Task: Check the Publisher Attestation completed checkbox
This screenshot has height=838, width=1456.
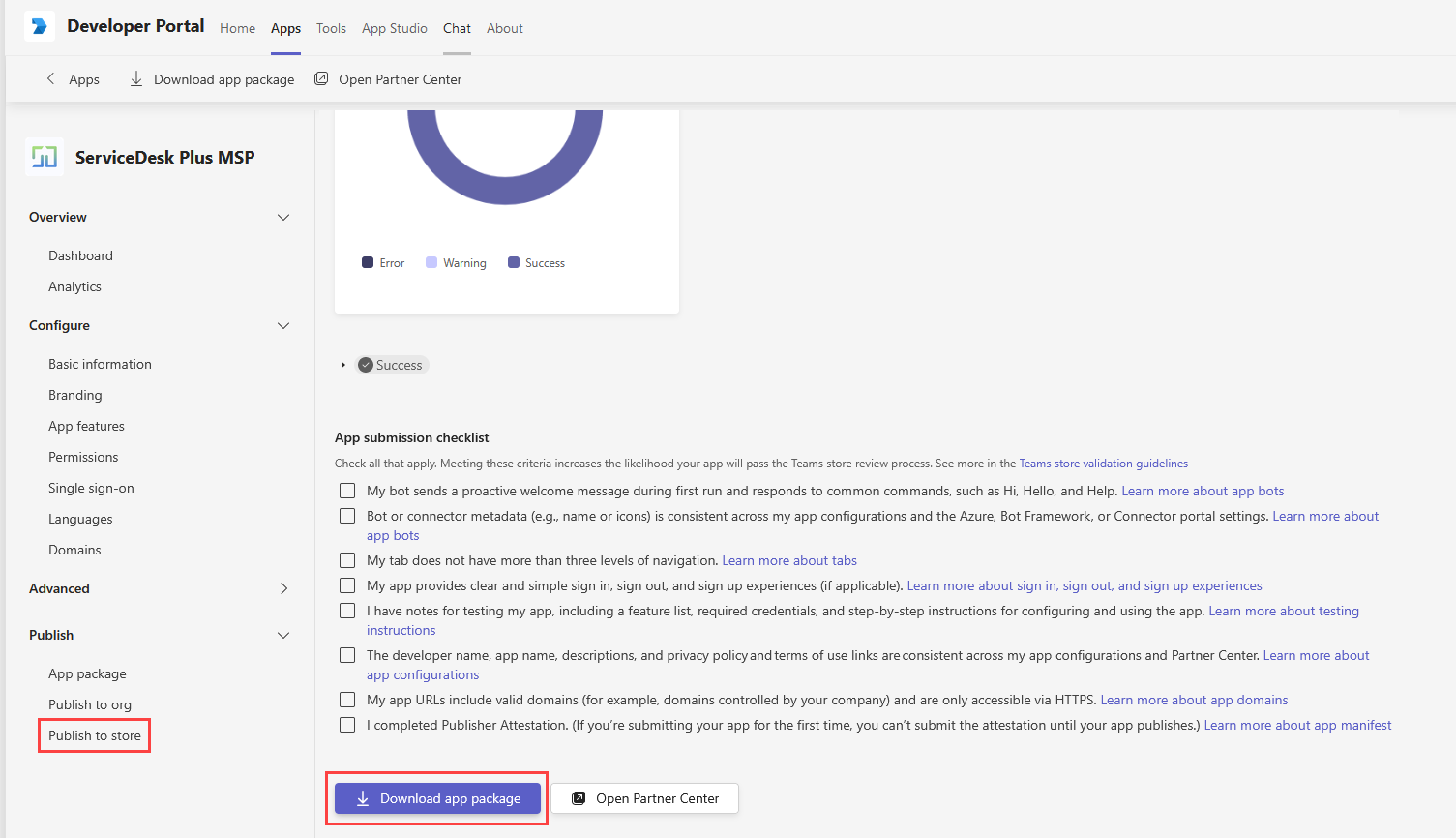Action: click(347, 724)
